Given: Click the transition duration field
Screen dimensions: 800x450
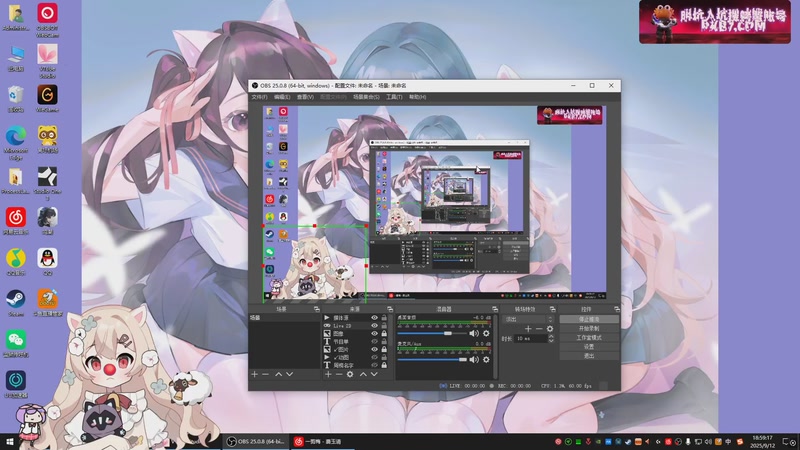Looking at the screenshot, I should (x=531, y=339).
